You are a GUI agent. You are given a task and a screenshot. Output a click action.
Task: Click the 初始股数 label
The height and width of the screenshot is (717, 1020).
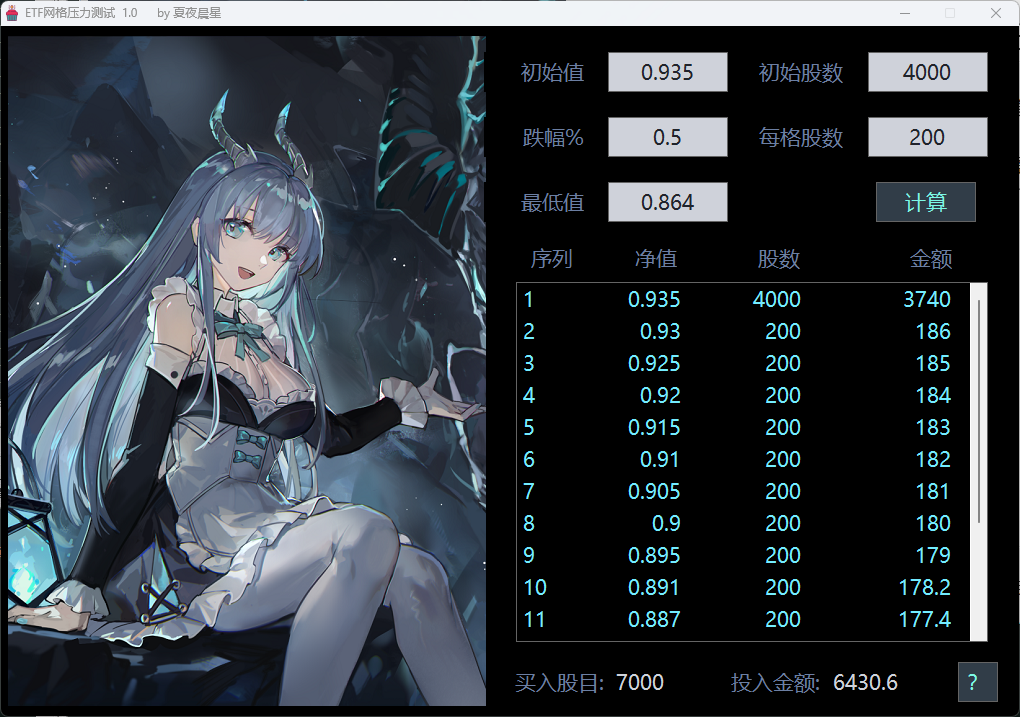(801, 72)
